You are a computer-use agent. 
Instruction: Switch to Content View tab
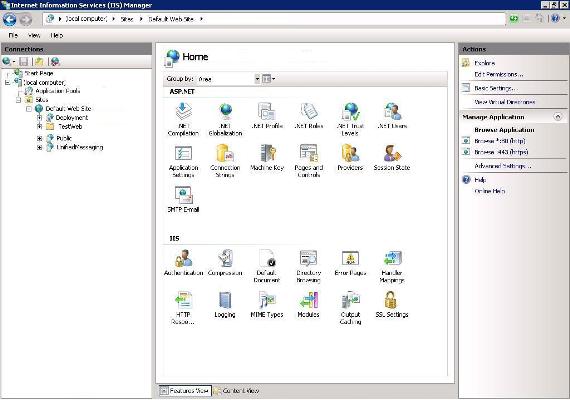click(x=236, y=391)
